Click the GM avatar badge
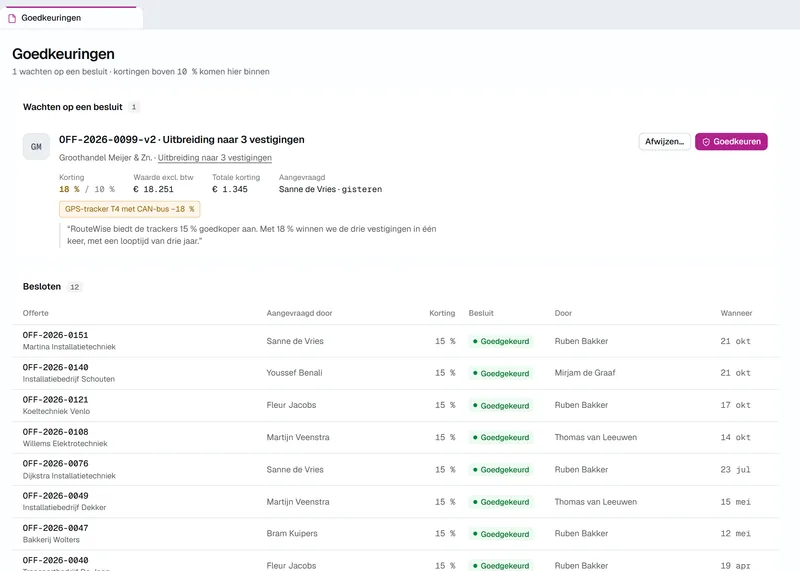Viewport: 800px width, 571px height. (36, 146)
